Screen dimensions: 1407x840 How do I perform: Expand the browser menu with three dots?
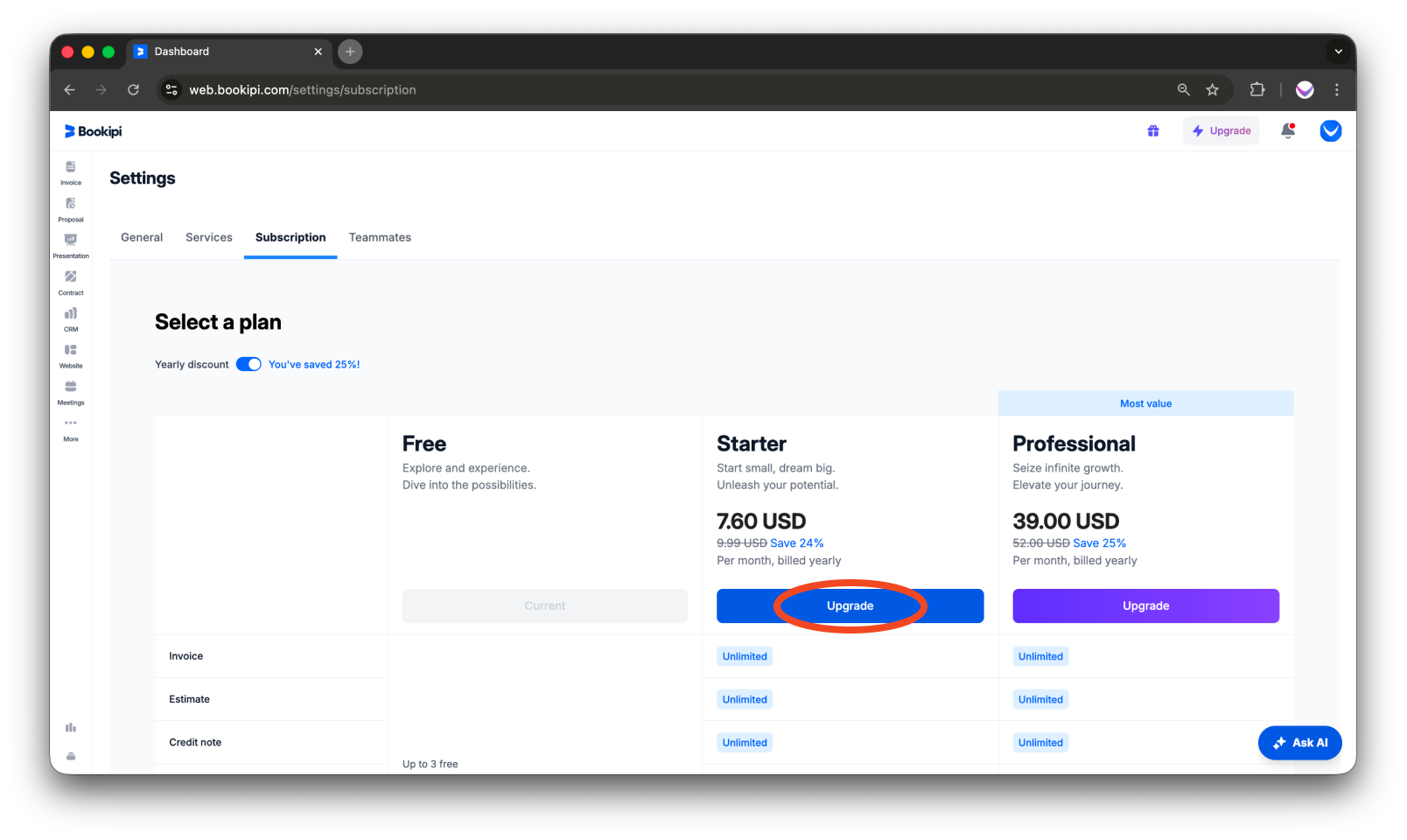point(1336,89)
